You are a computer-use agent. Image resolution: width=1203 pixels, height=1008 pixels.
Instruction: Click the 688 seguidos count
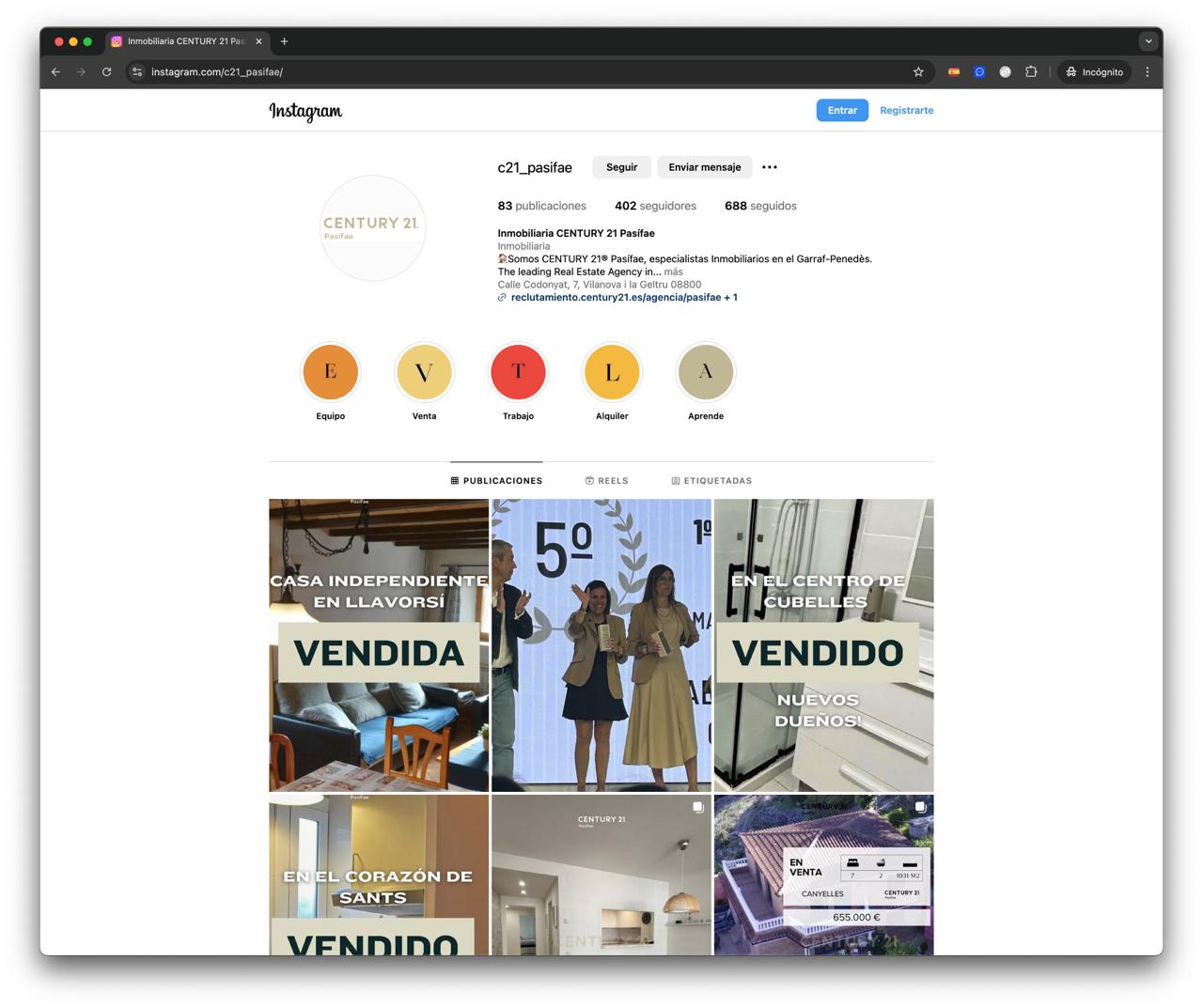[760, 206]
